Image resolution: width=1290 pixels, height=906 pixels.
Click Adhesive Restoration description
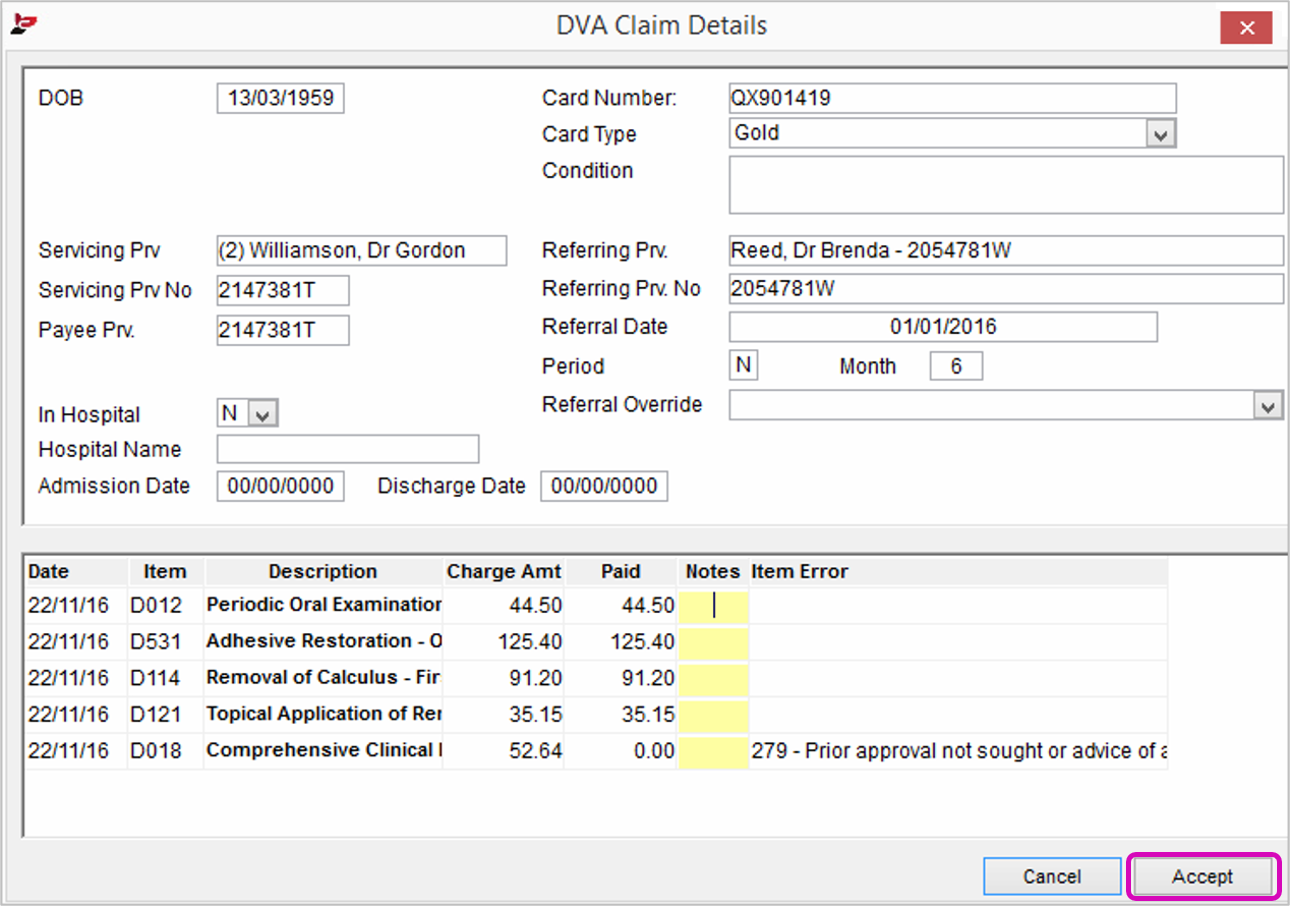click(x=324, y=641)
